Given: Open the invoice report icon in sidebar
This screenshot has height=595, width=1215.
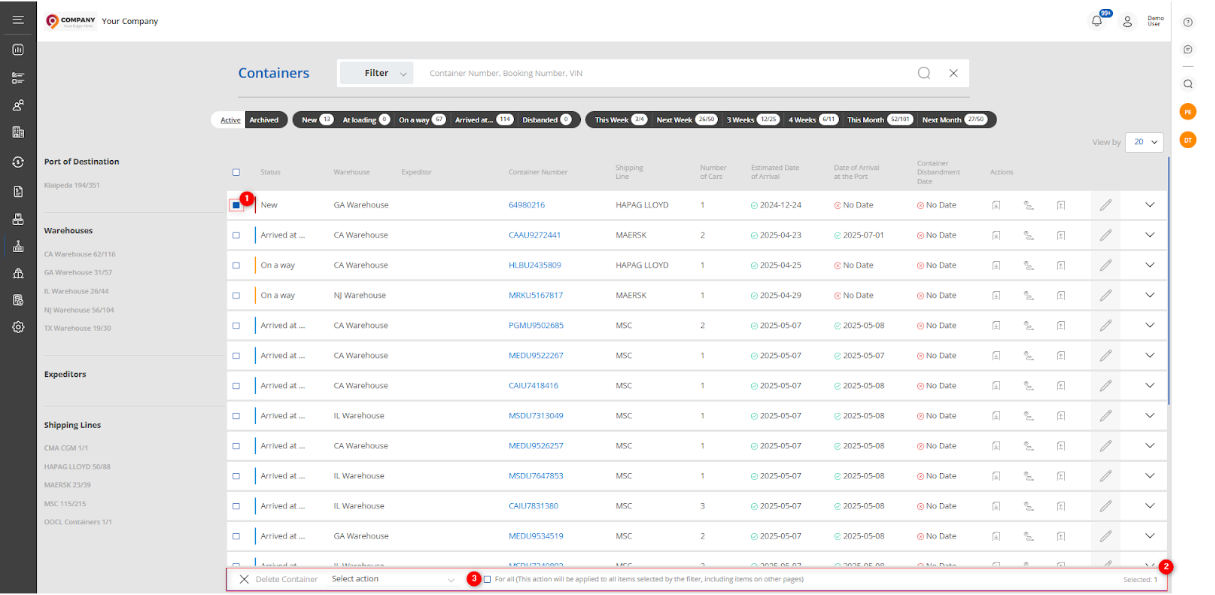Looking at the screenshot, I should pos(18,300).
